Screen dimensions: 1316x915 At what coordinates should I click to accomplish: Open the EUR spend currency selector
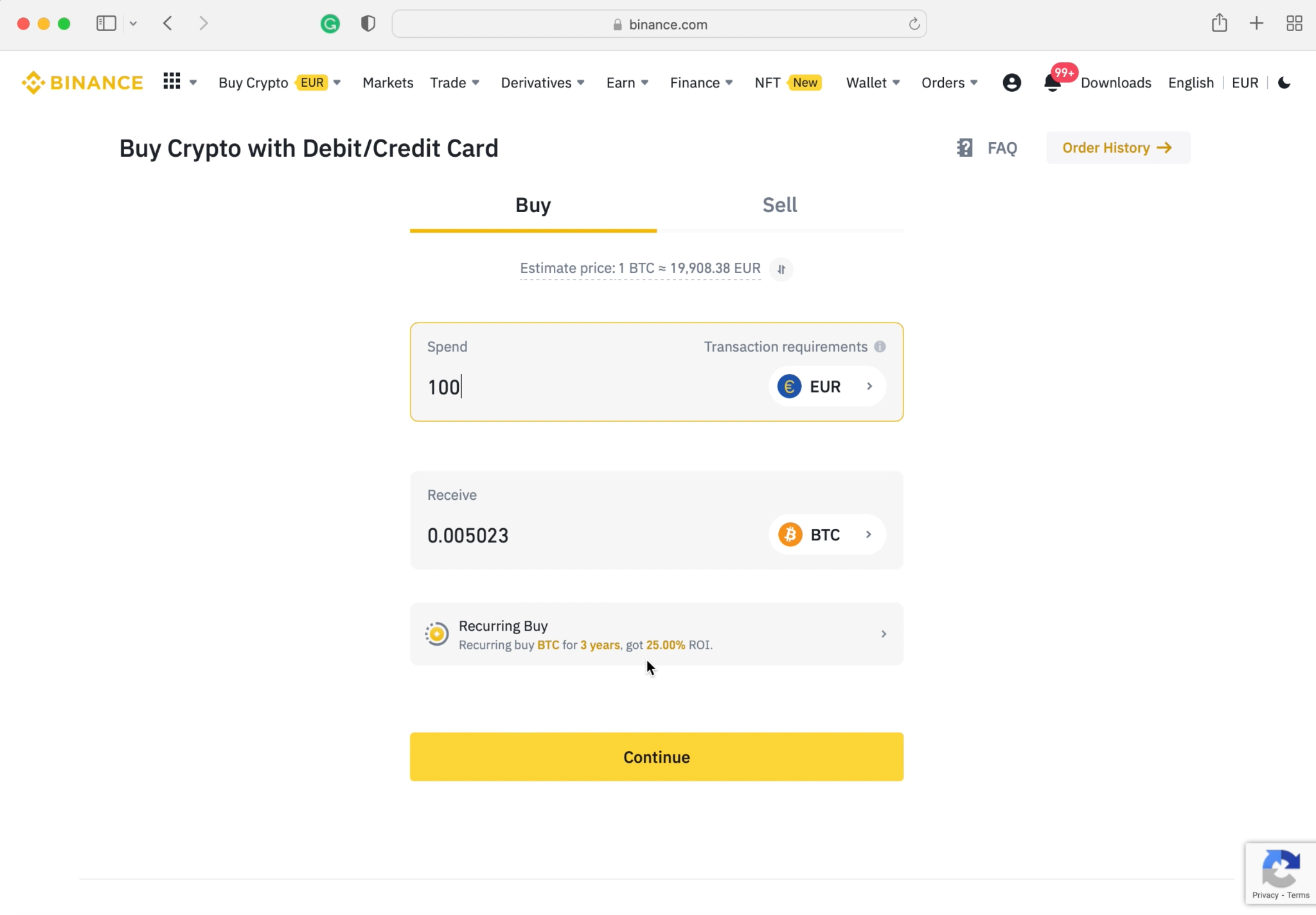[x=826, y=386]
